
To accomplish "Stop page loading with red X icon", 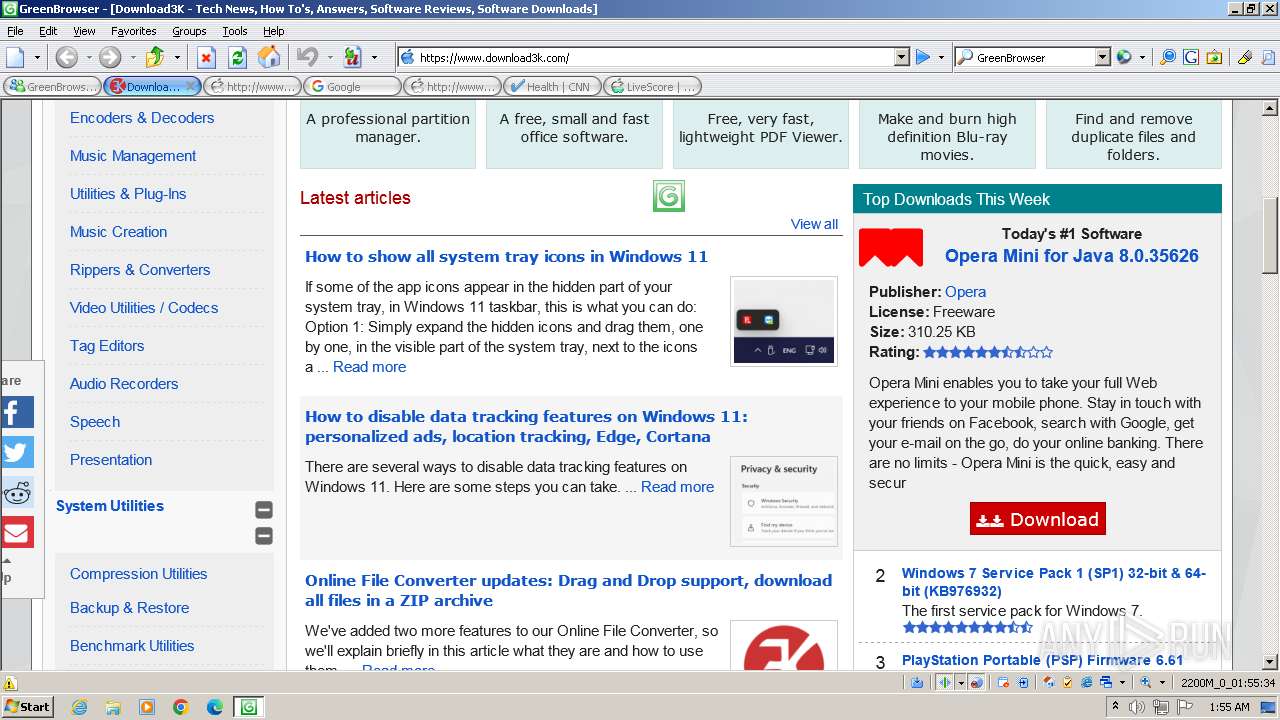I will (x=205, y=57).
